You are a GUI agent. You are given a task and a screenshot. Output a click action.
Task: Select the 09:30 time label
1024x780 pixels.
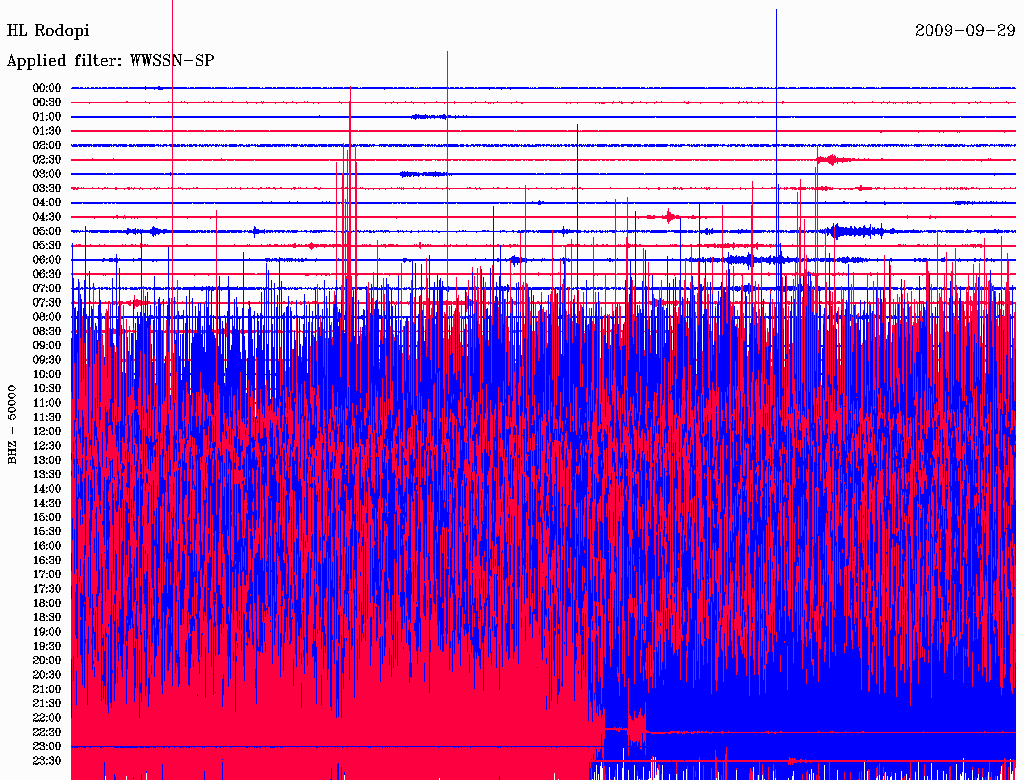tap(47, 360)
